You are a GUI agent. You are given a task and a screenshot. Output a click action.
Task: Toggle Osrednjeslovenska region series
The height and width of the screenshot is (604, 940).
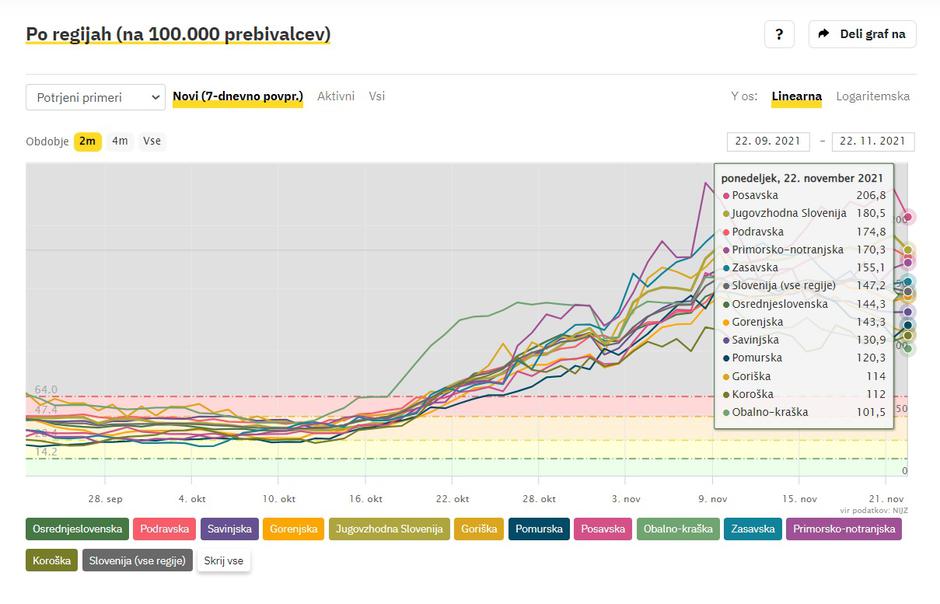click(x=77, y=529)
